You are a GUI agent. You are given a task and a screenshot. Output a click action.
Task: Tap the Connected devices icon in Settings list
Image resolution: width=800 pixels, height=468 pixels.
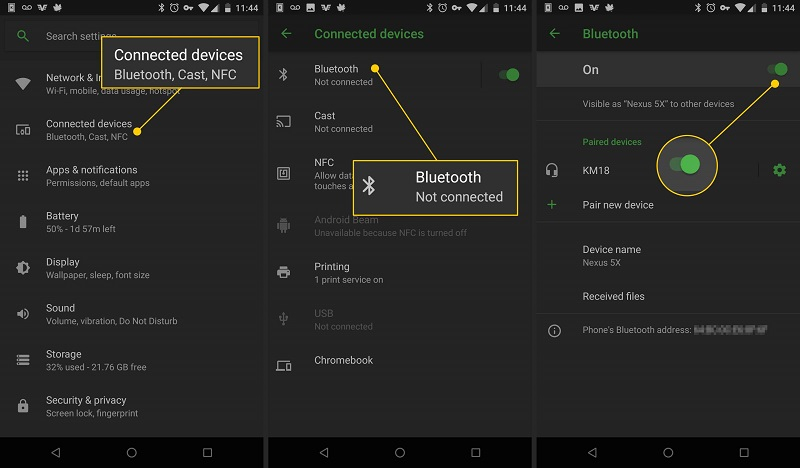point(23,130)
